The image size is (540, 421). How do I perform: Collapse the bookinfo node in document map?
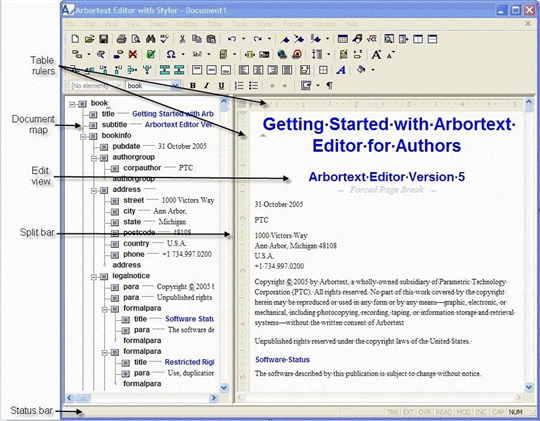83,137
